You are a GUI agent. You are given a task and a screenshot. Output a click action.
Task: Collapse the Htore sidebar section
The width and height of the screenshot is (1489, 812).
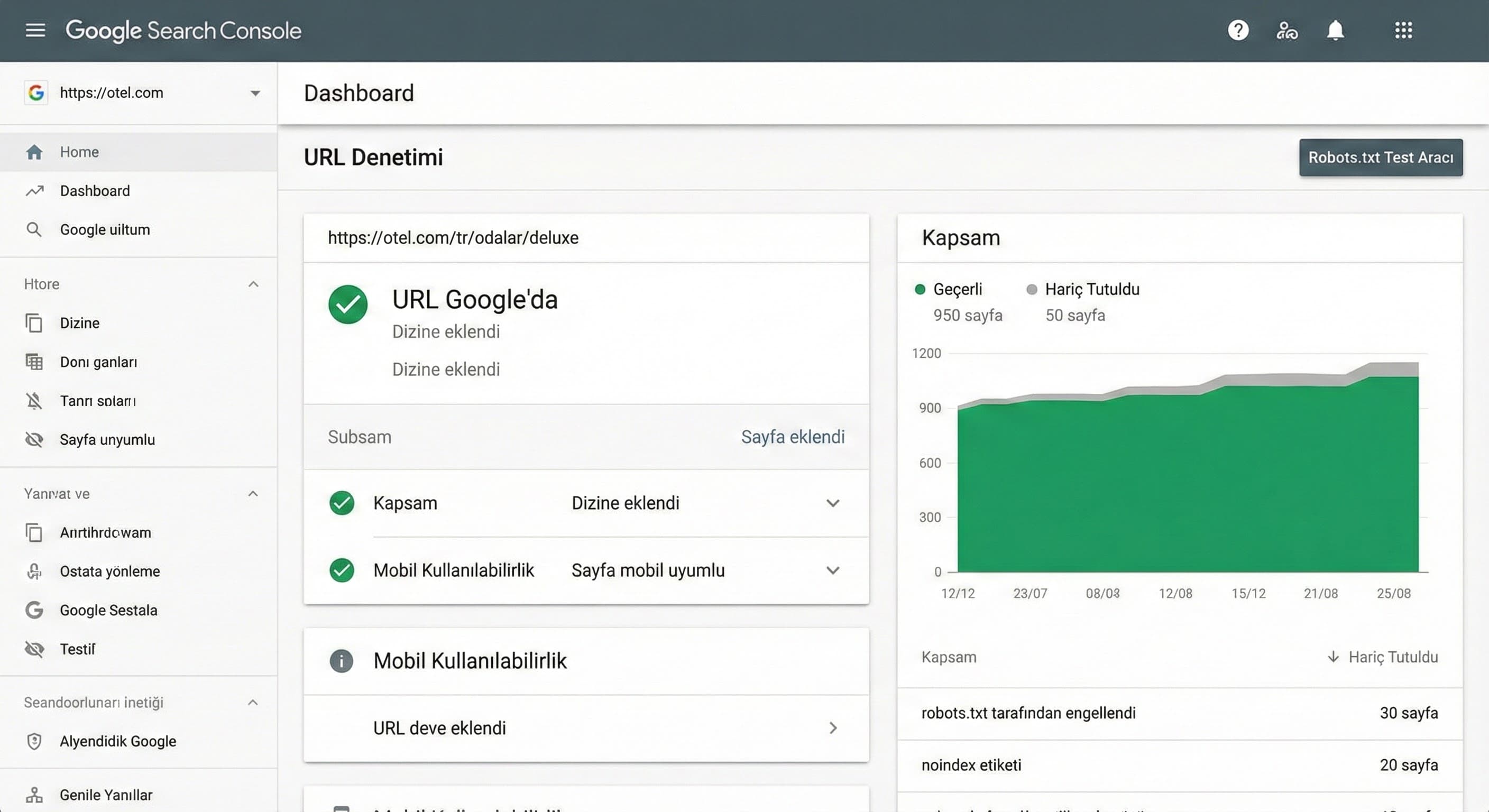[x=253, y=284]
